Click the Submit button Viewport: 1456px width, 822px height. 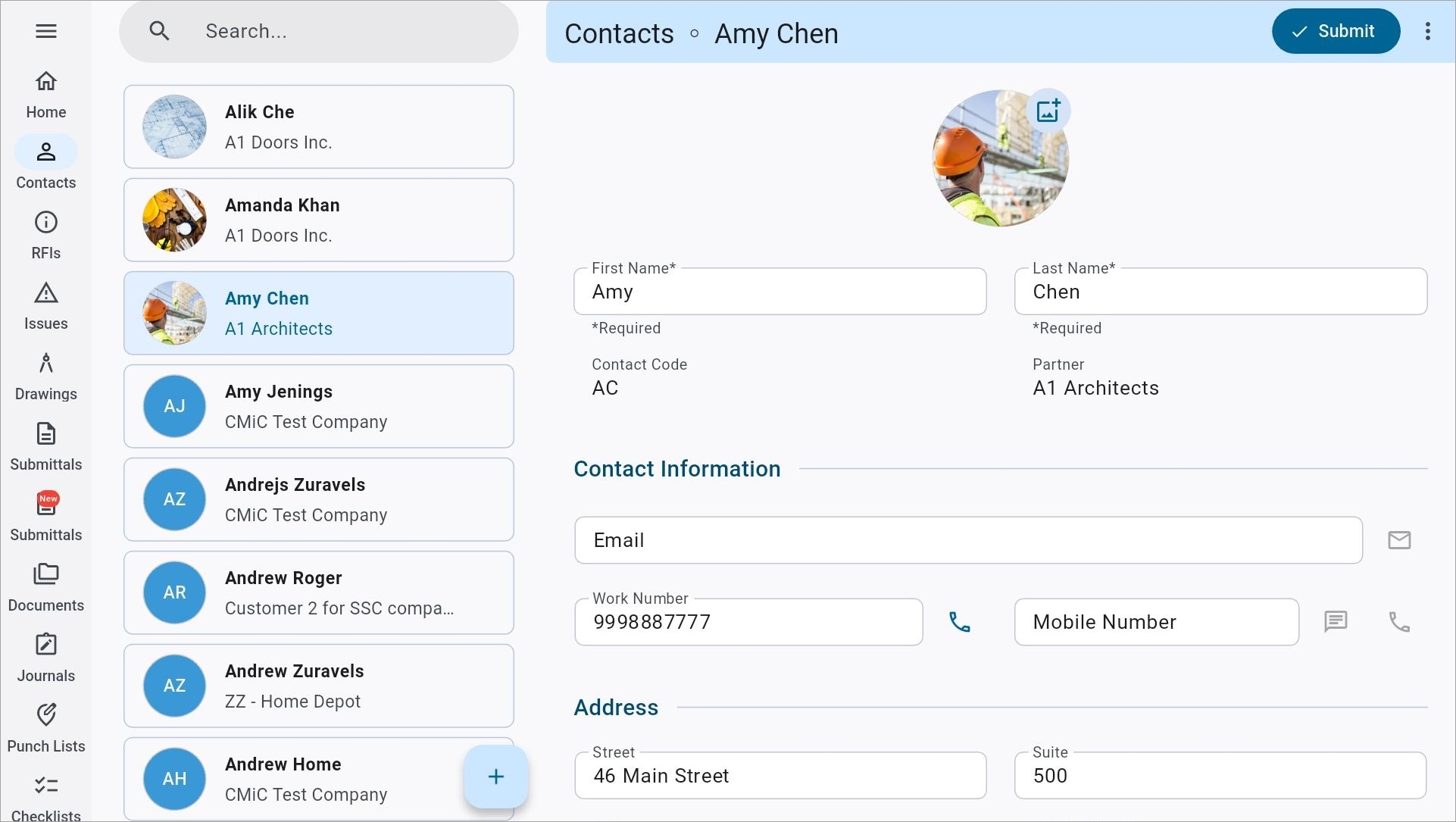[1335, 31]
